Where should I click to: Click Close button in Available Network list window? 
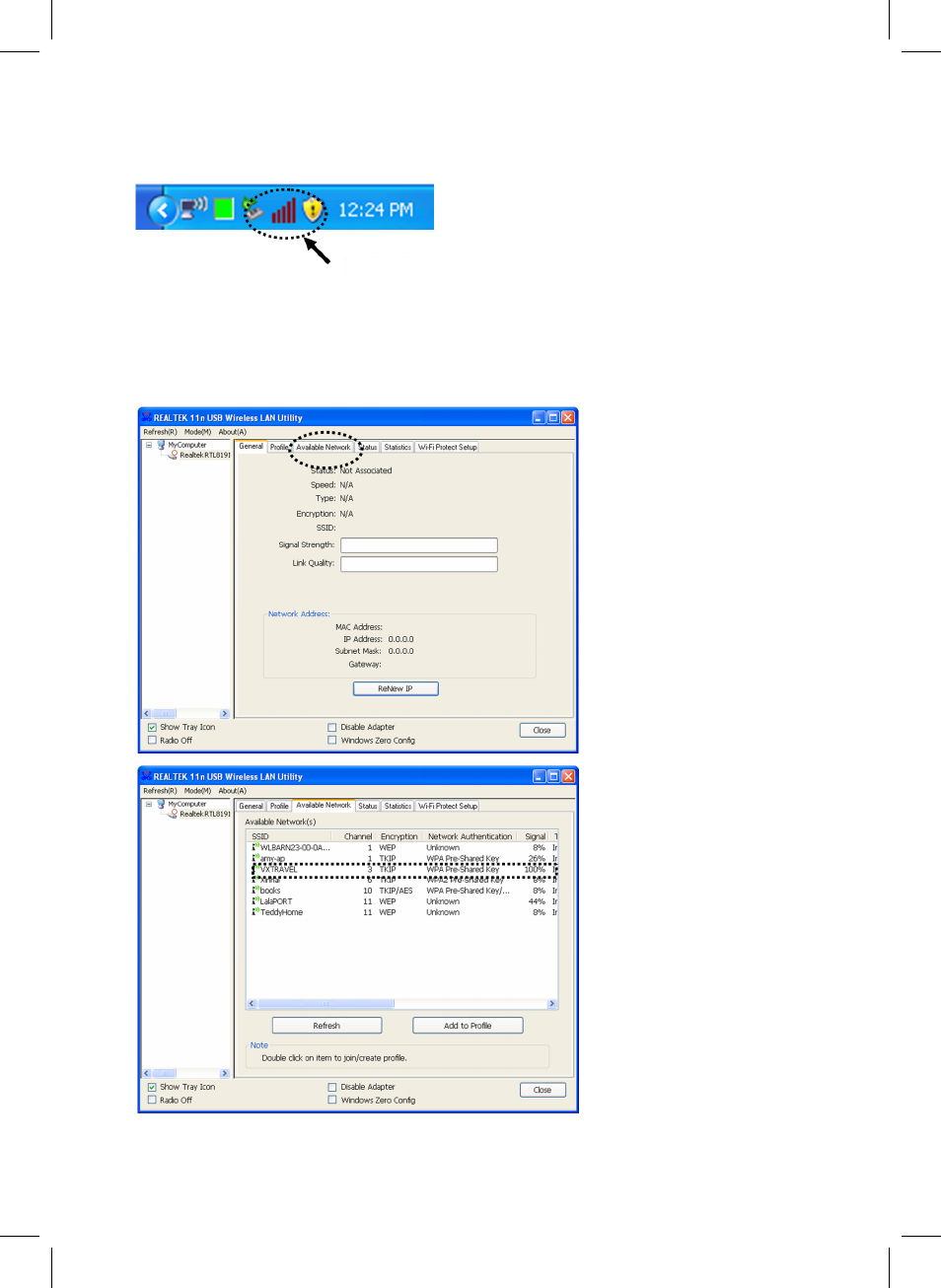click(543, 1090)
